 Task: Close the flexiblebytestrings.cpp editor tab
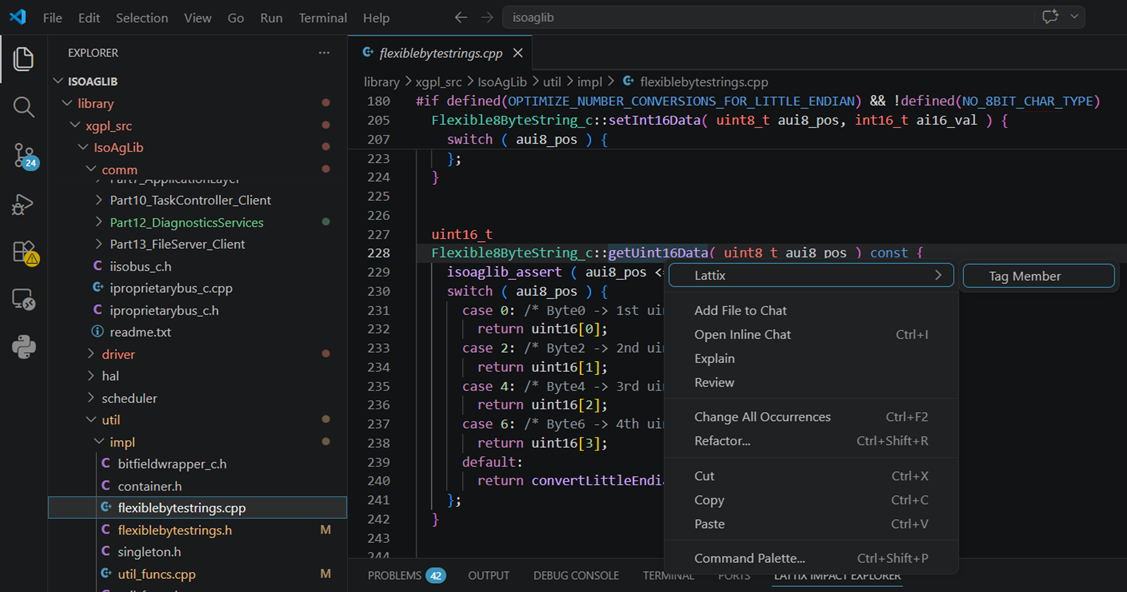(x=518, y=53)
